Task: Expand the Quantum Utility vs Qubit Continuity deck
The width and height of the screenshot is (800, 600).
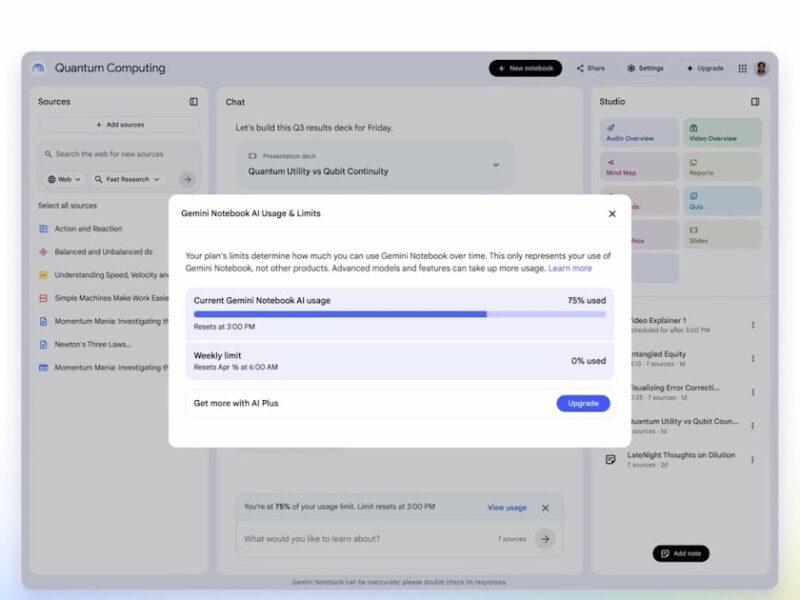Action: (496, 165)
